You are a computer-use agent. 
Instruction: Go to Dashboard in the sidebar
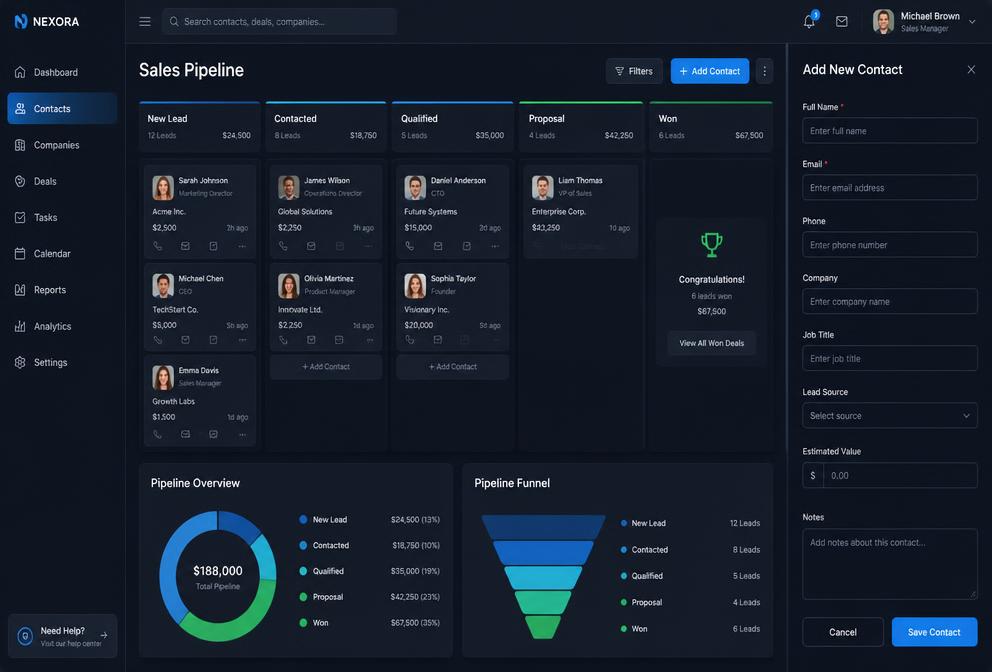pos(62,72)
